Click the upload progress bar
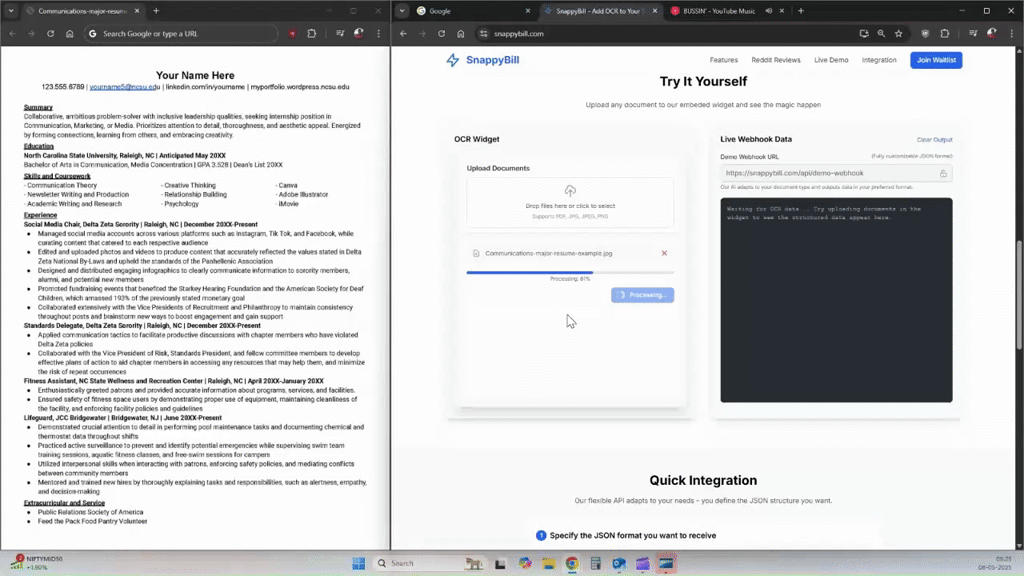The width and height of the screenshot is (1024, 576). point(570,272)
